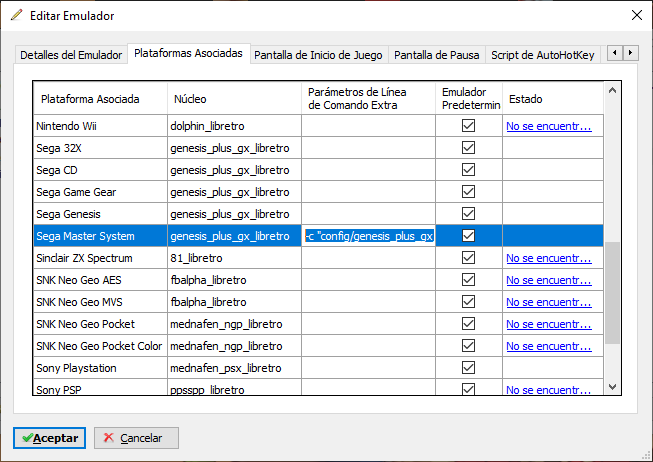Screen dimensions: 653x462
Task: Select the Sega Master System platform cell
Action: click(100, 236)
